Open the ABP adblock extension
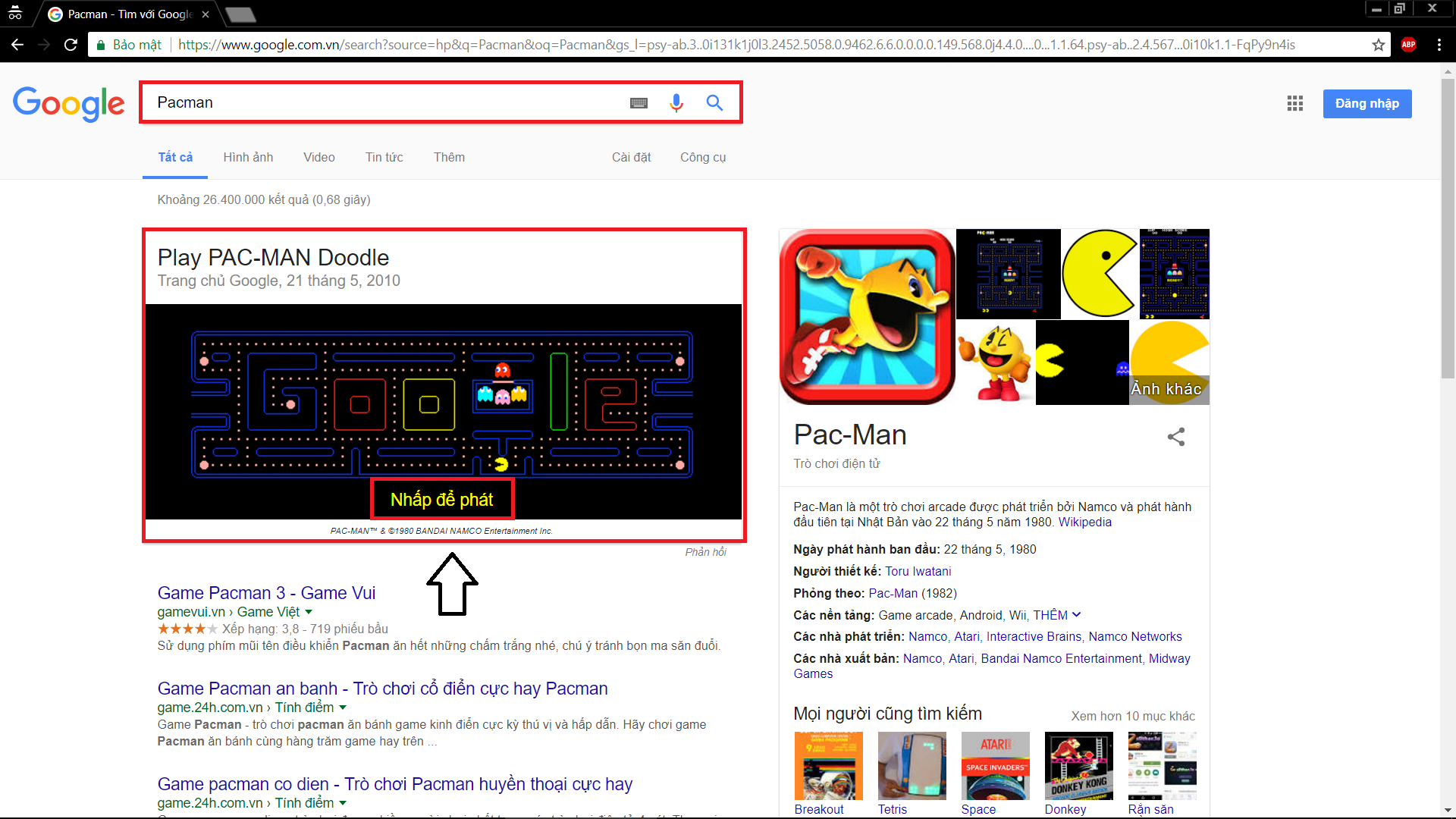1456x819 pixels. click(1410, 45)
